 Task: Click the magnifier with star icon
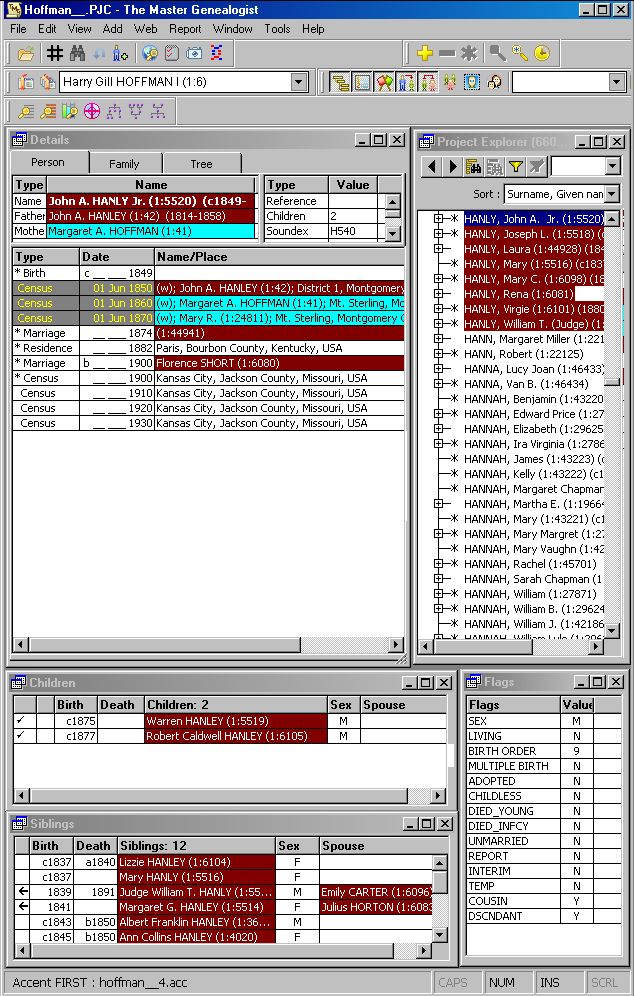click(x=520, y=53)
